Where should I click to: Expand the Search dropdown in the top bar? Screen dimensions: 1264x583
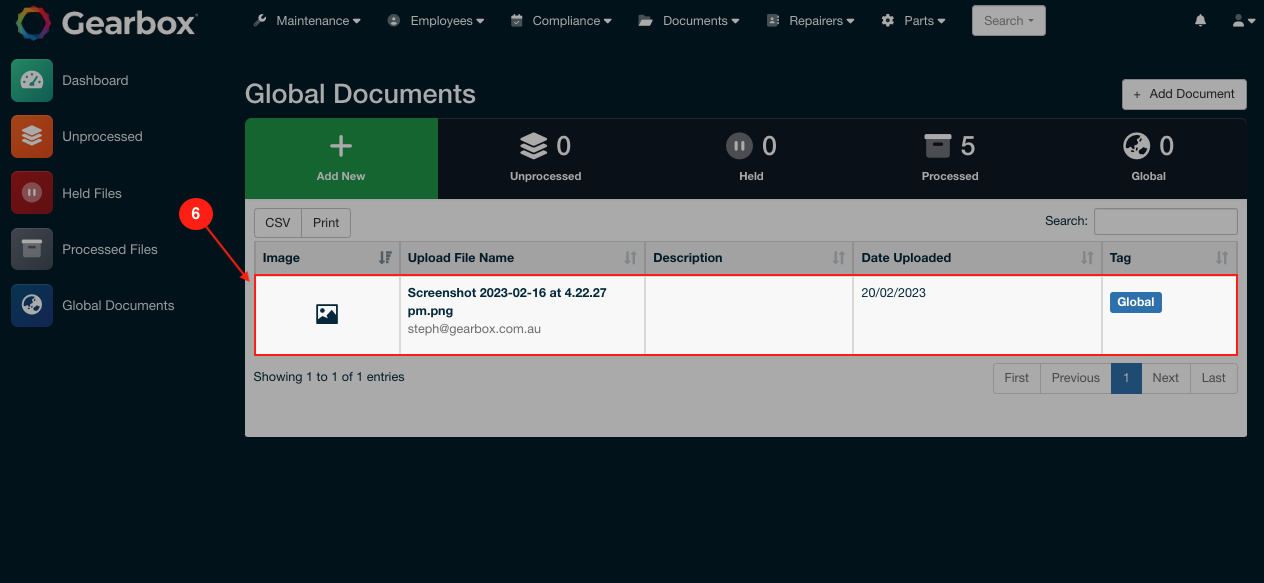[x=1008, y=20]
